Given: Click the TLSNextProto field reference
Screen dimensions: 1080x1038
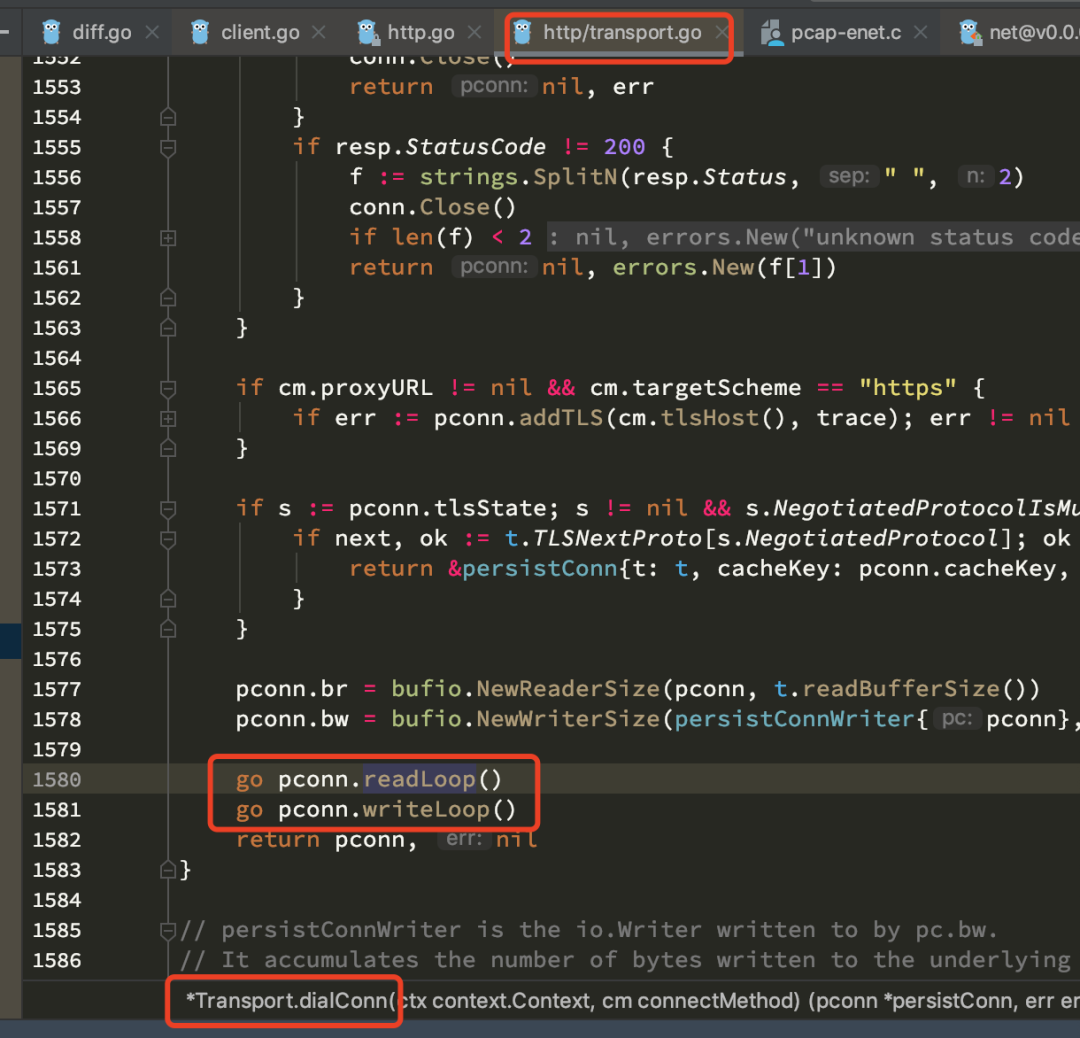Looking at the screenshot, I should [617, 539].
